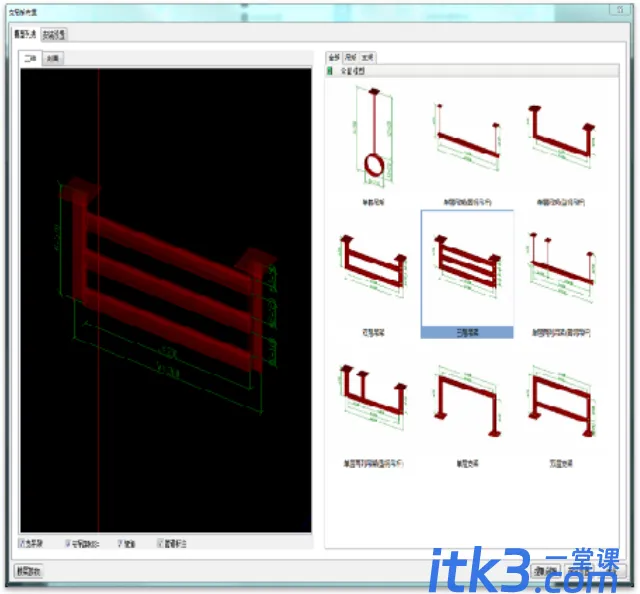
Task: Switch to the first top-level dialog tab
Action: click(25, 34)
